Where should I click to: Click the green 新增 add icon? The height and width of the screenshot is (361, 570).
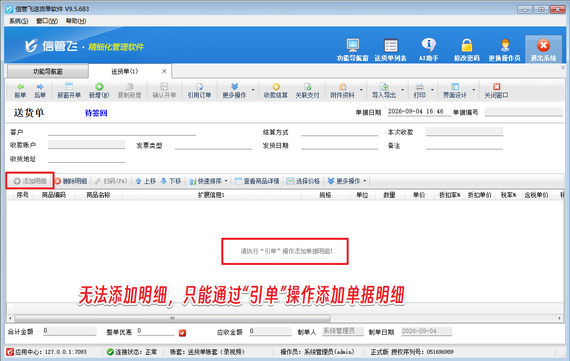click(x=99, y=90)
